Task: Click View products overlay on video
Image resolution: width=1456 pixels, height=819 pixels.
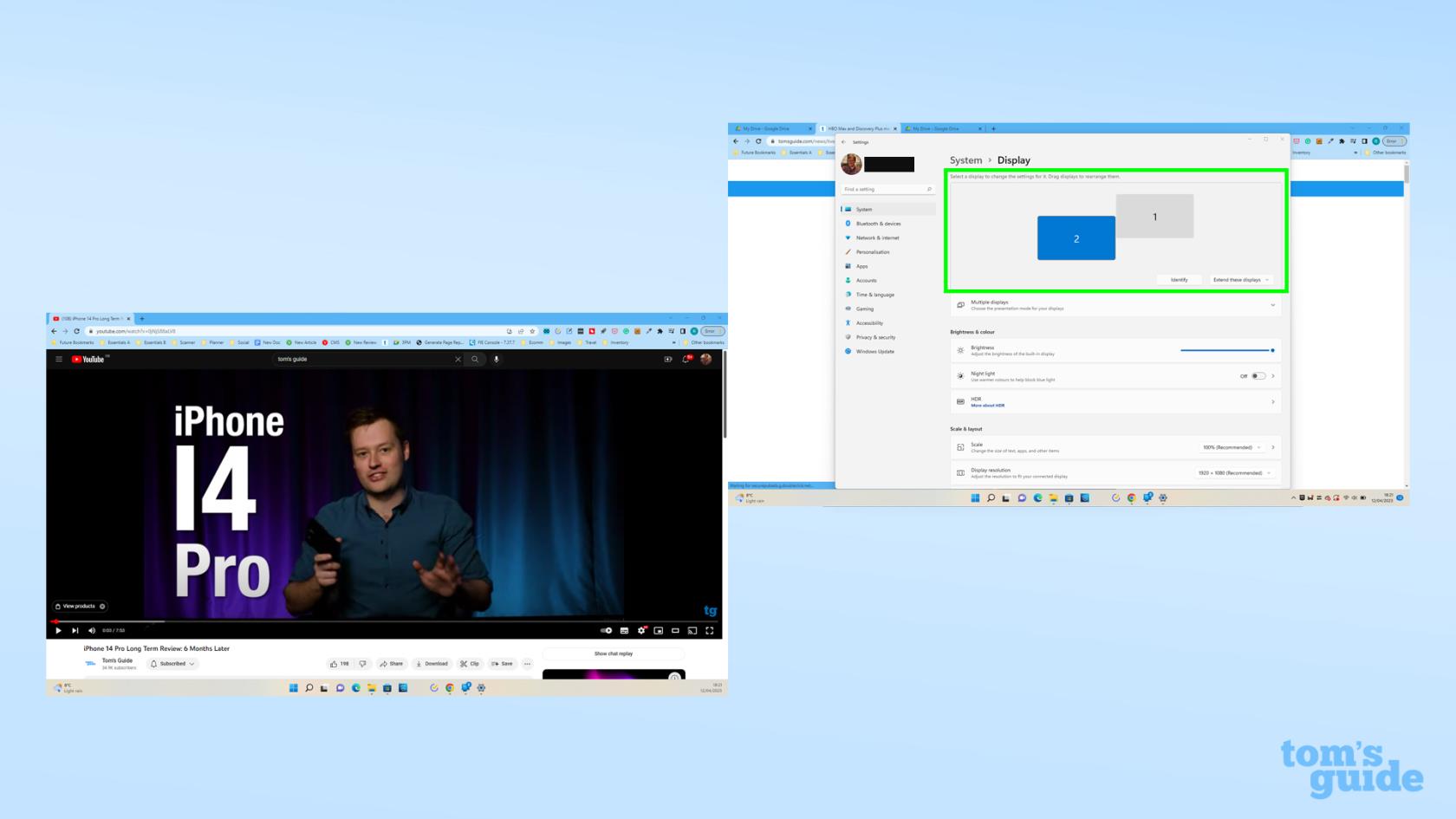Action: (x=80, y=606)
